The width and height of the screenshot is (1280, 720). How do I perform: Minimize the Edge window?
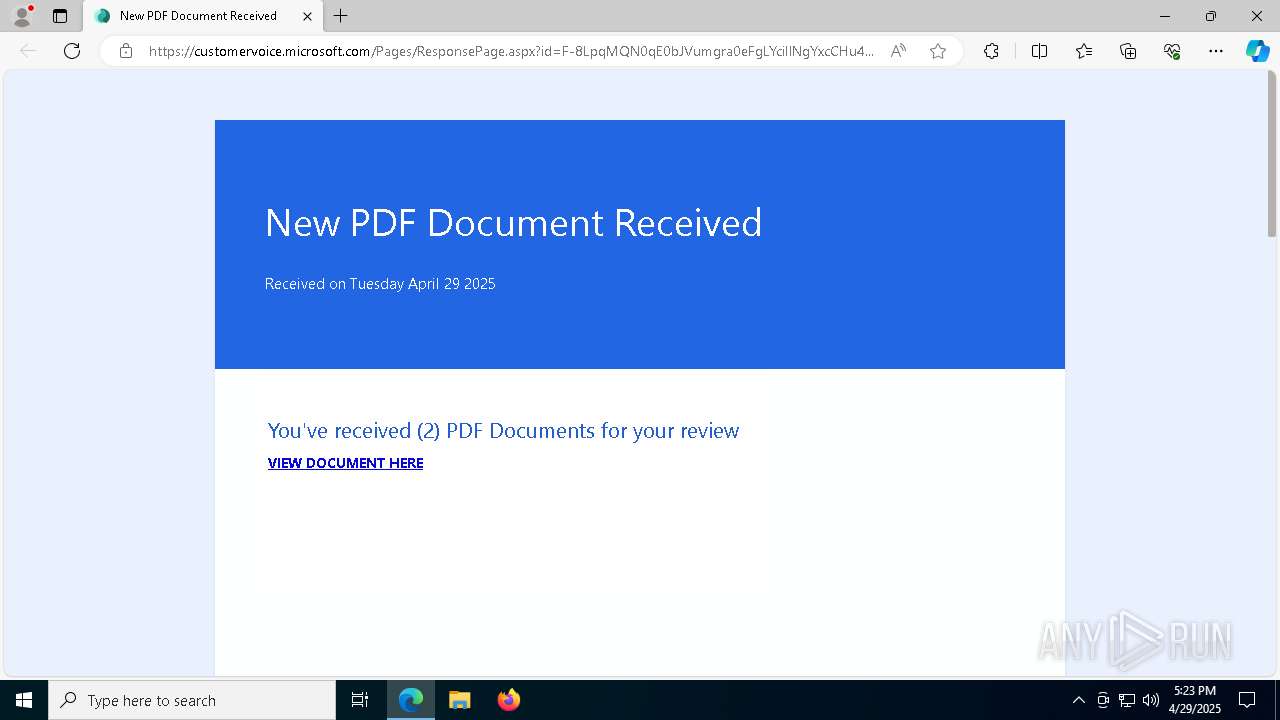coord(1165,16)
